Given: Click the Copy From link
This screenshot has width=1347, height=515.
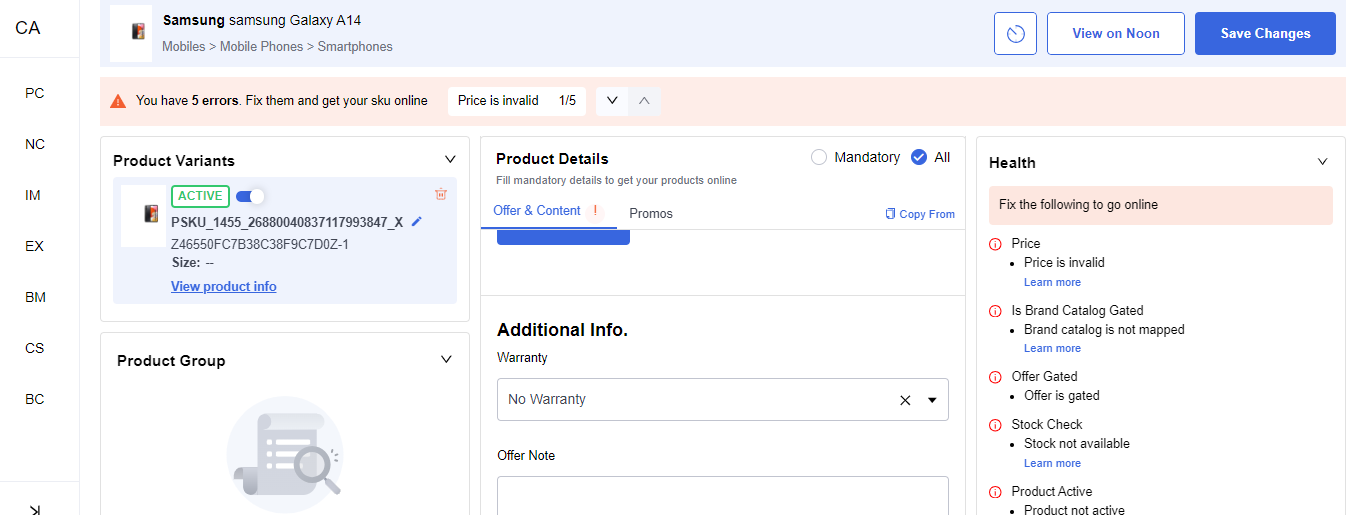Looking at the screenshot, I should tap(920, 214).
